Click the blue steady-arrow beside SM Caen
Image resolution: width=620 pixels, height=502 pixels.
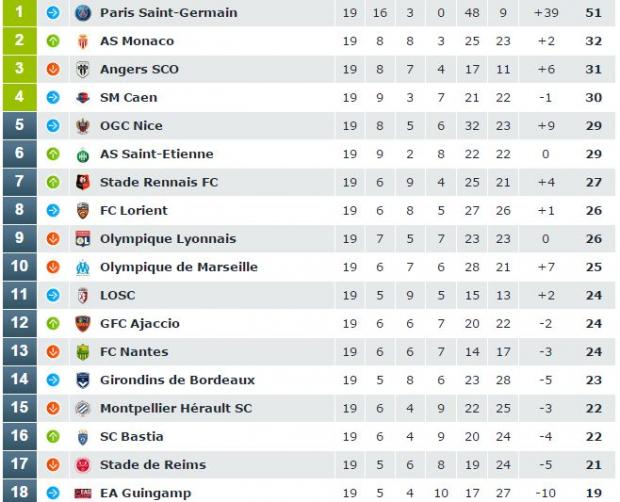click(53, 98)
